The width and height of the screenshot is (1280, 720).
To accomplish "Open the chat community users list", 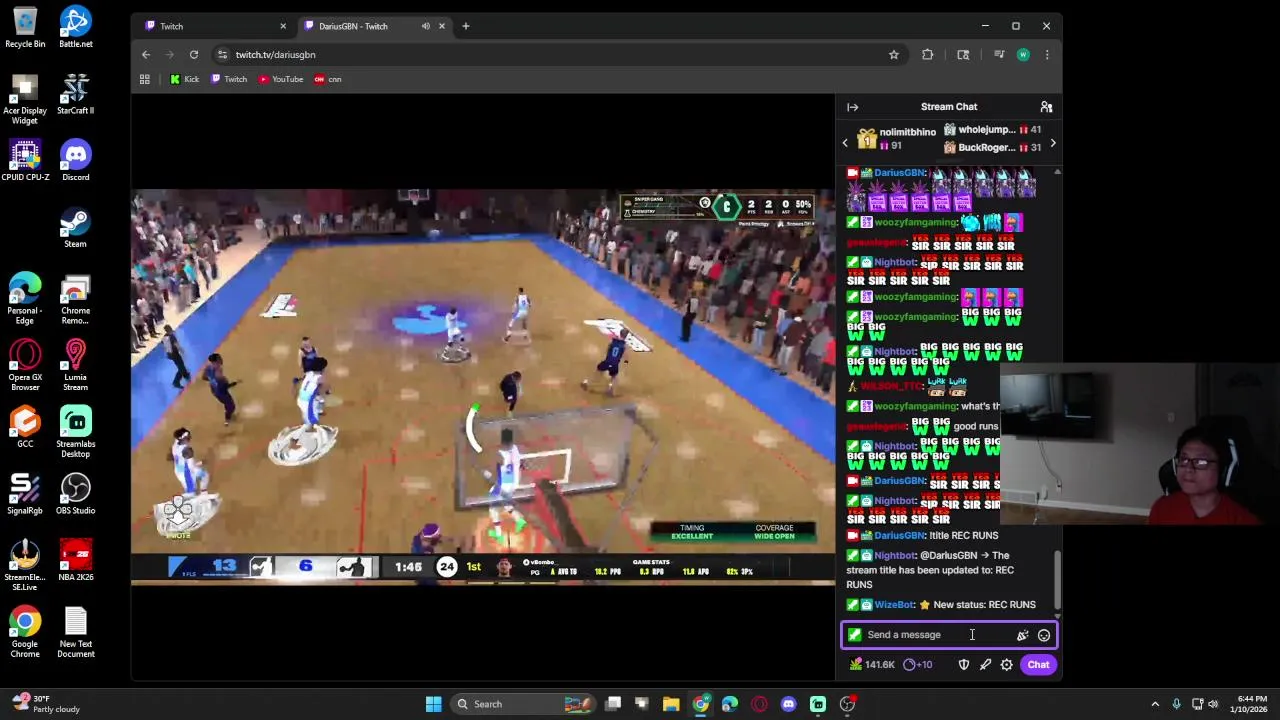I will (x=1046, y=107).
